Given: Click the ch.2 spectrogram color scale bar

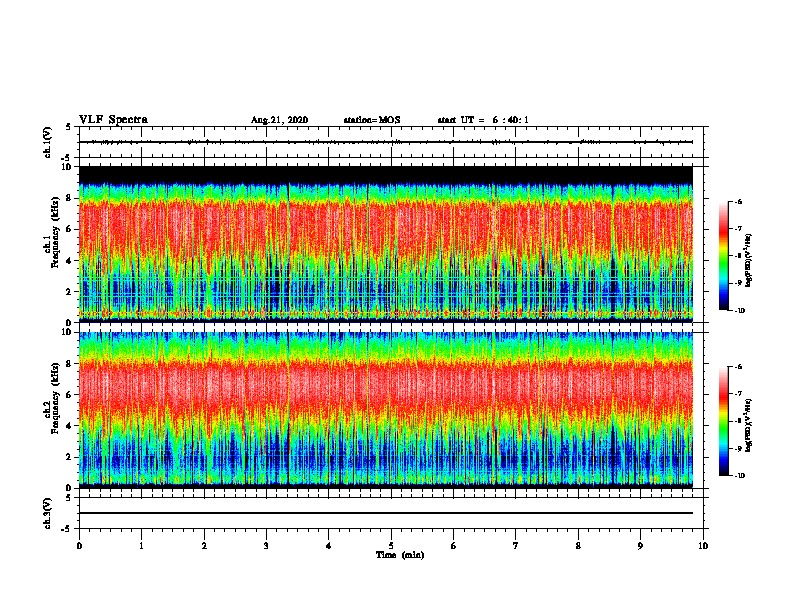Looking at the screenshot, I should tap(724, 421).
